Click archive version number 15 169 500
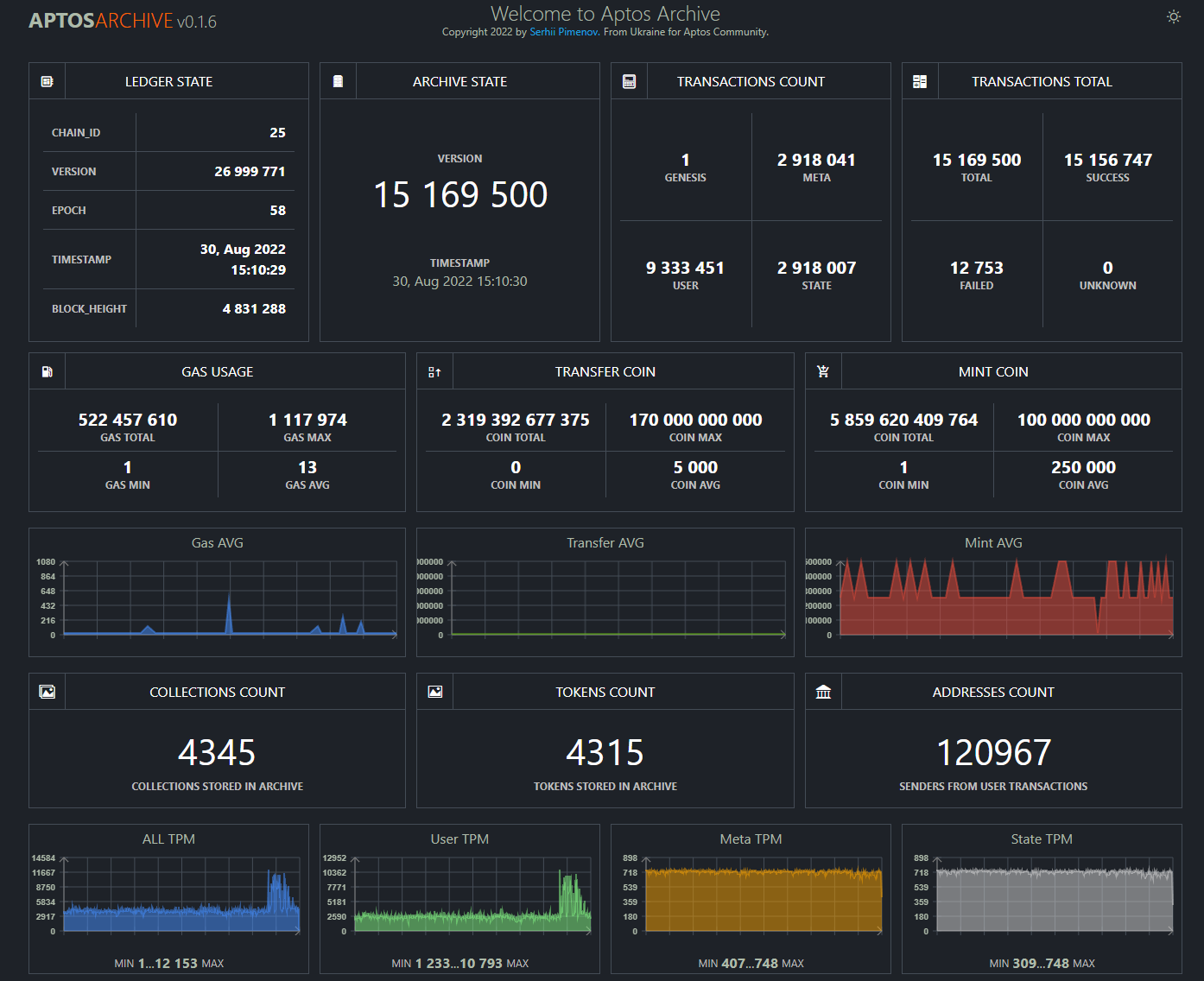The width and height of the screenshot is (1204, 981). (459, 195)
